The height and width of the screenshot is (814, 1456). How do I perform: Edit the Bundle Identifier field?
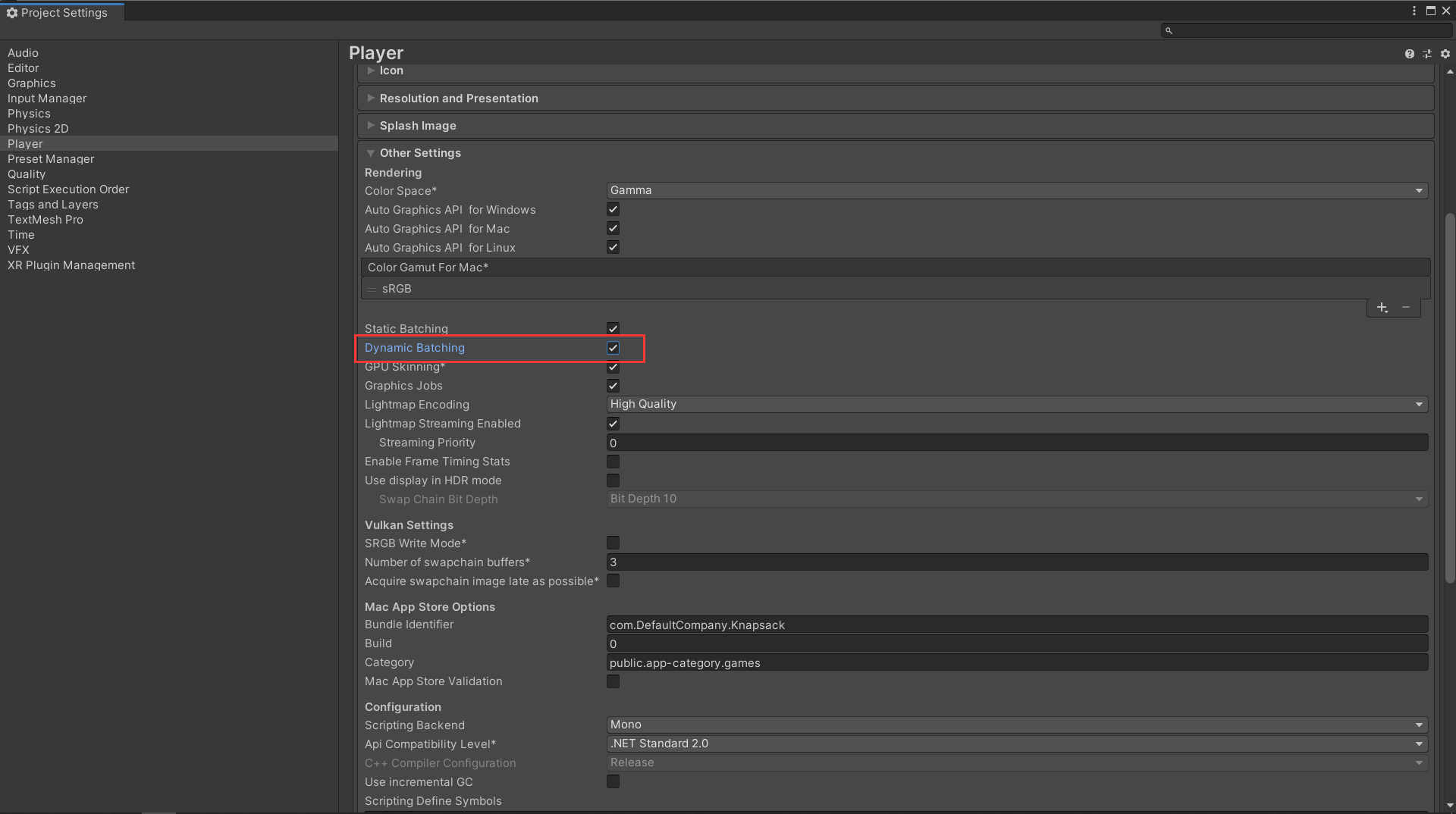(1016, 625)
